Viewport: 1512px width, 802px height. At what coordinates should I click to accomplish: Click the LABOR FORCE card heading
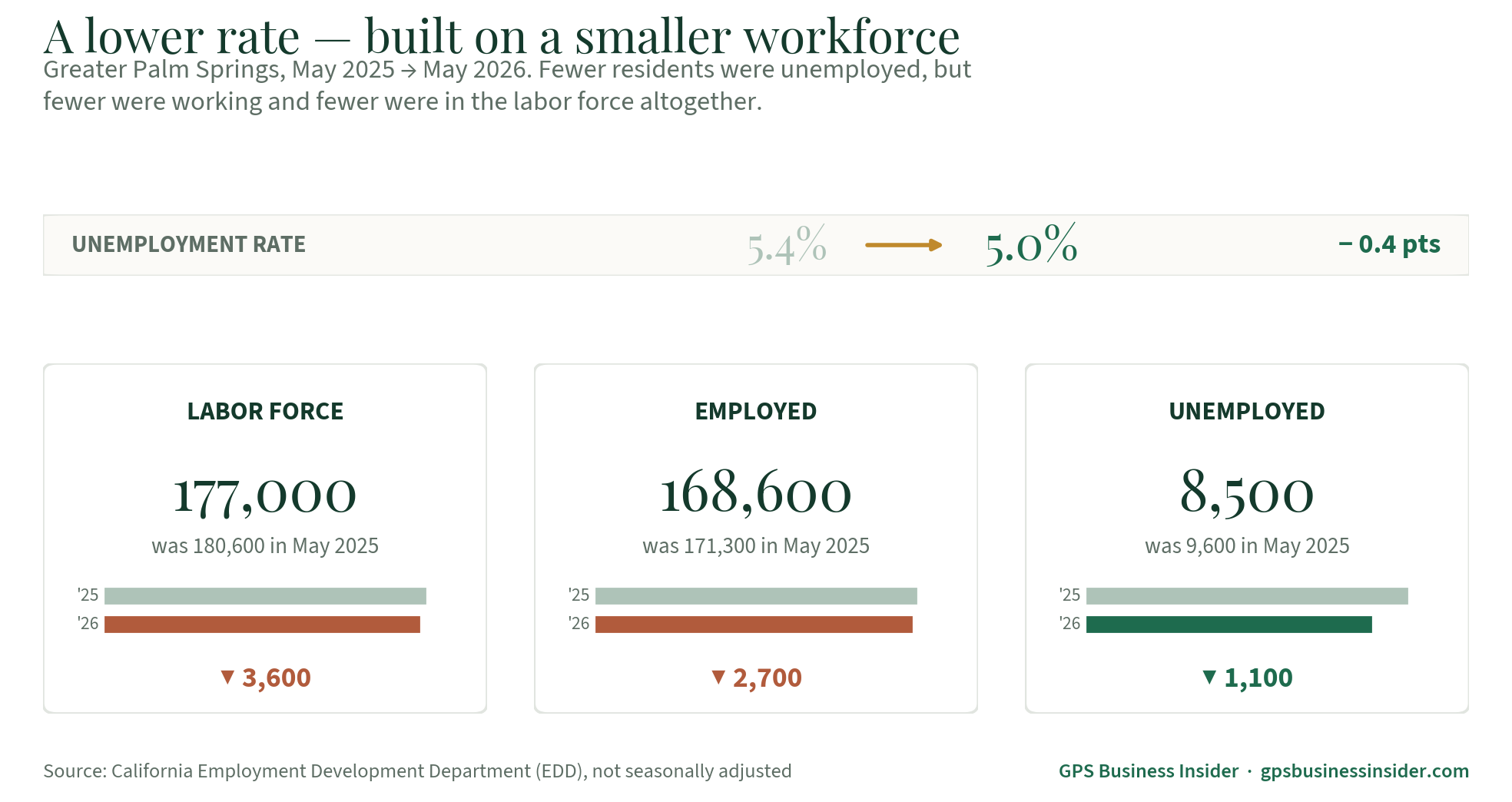pos(265,412)
